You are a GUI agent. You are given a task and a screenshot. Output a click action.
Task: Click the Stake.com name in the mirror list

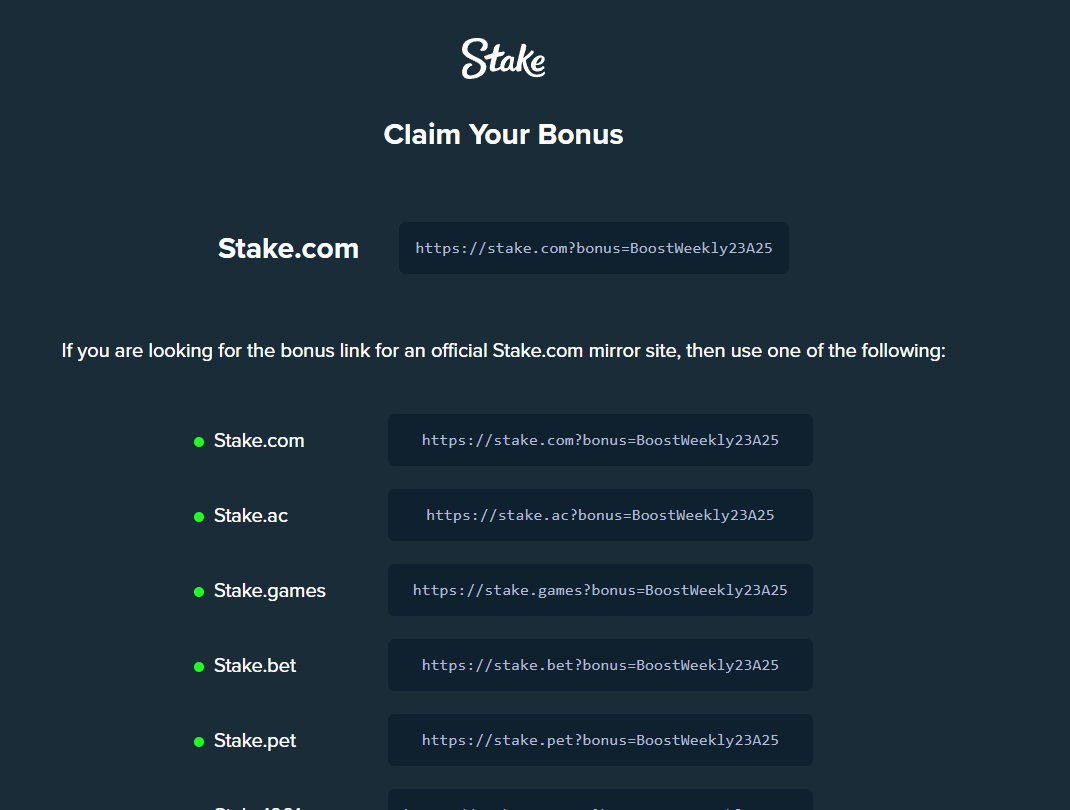(x=259, y=441)
